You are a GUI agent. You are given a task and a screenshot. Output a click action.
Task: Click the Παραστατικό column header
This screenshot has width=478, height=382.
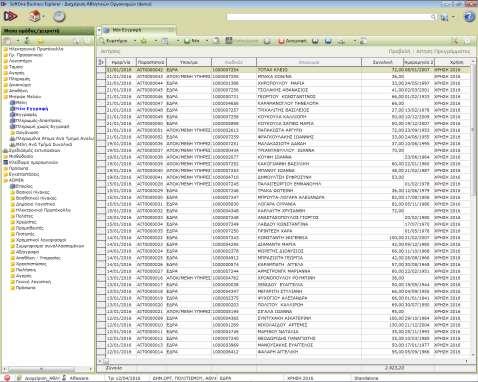tap(151, 62)
